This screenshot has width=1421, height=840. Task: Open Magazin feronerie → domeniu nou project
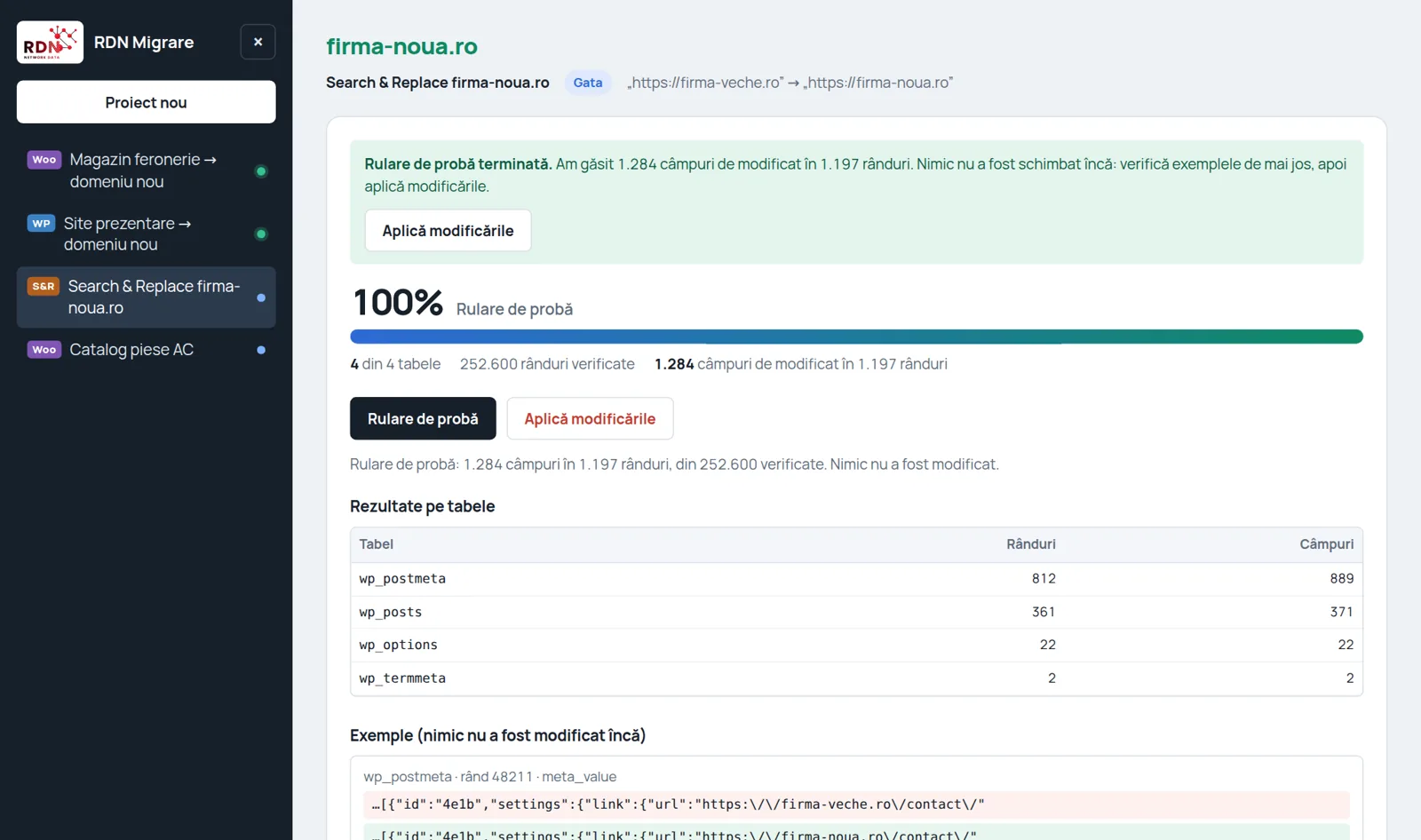(x=146, y=170)
